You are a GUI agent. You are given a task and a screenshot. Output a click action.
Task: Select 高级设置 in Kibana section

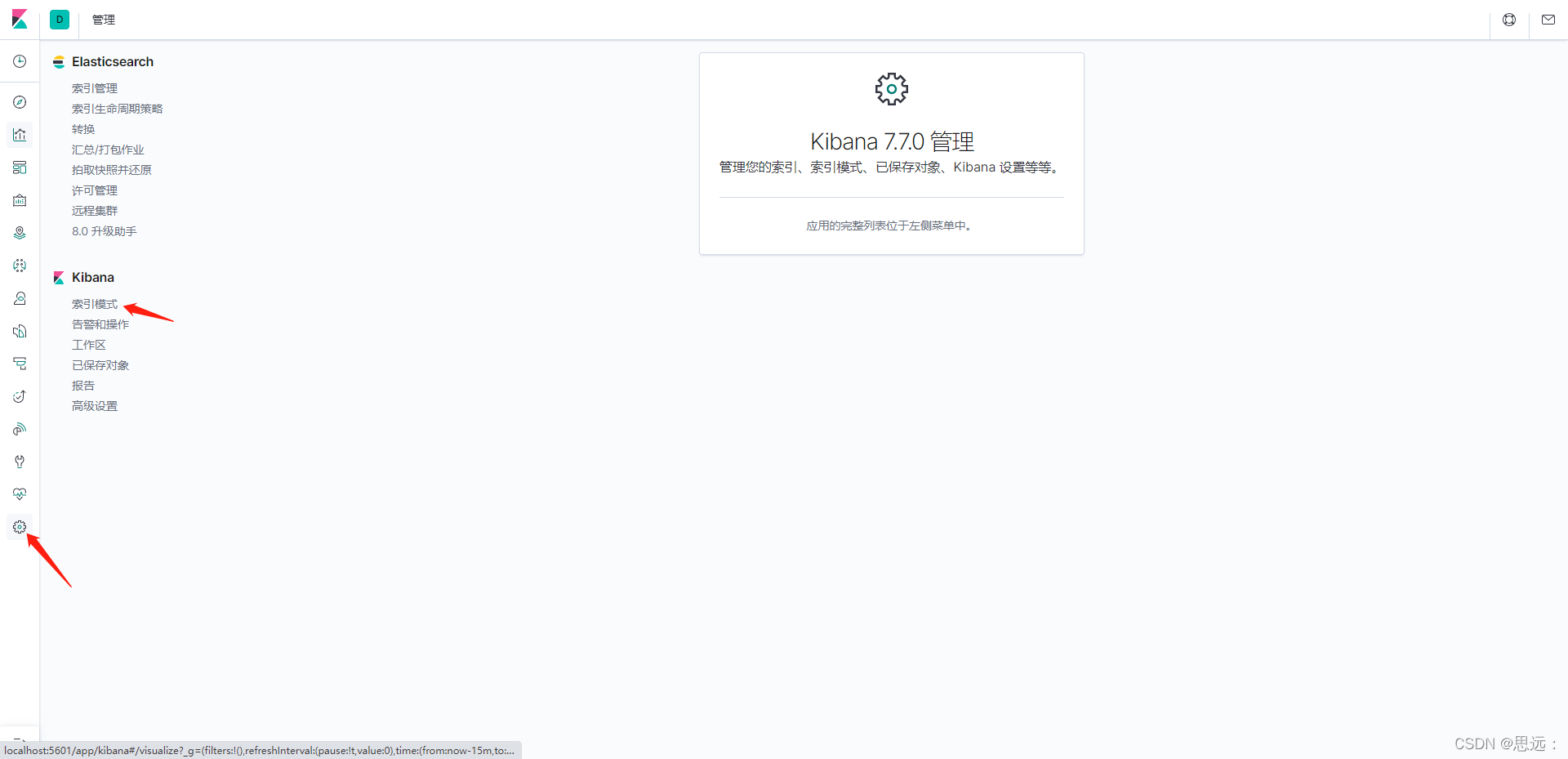[95, 406]
